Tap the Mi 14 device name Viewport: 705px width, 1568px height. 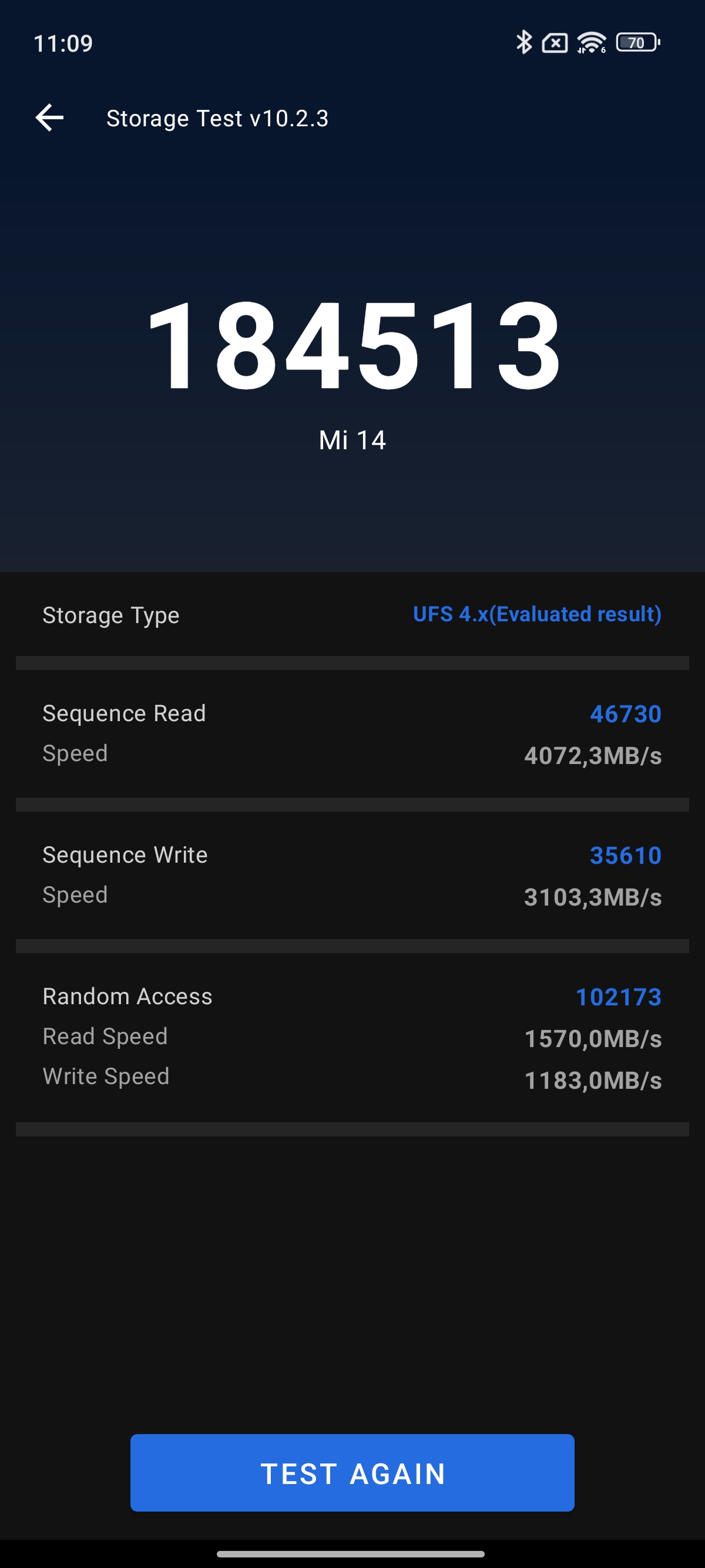pos(352,440)
